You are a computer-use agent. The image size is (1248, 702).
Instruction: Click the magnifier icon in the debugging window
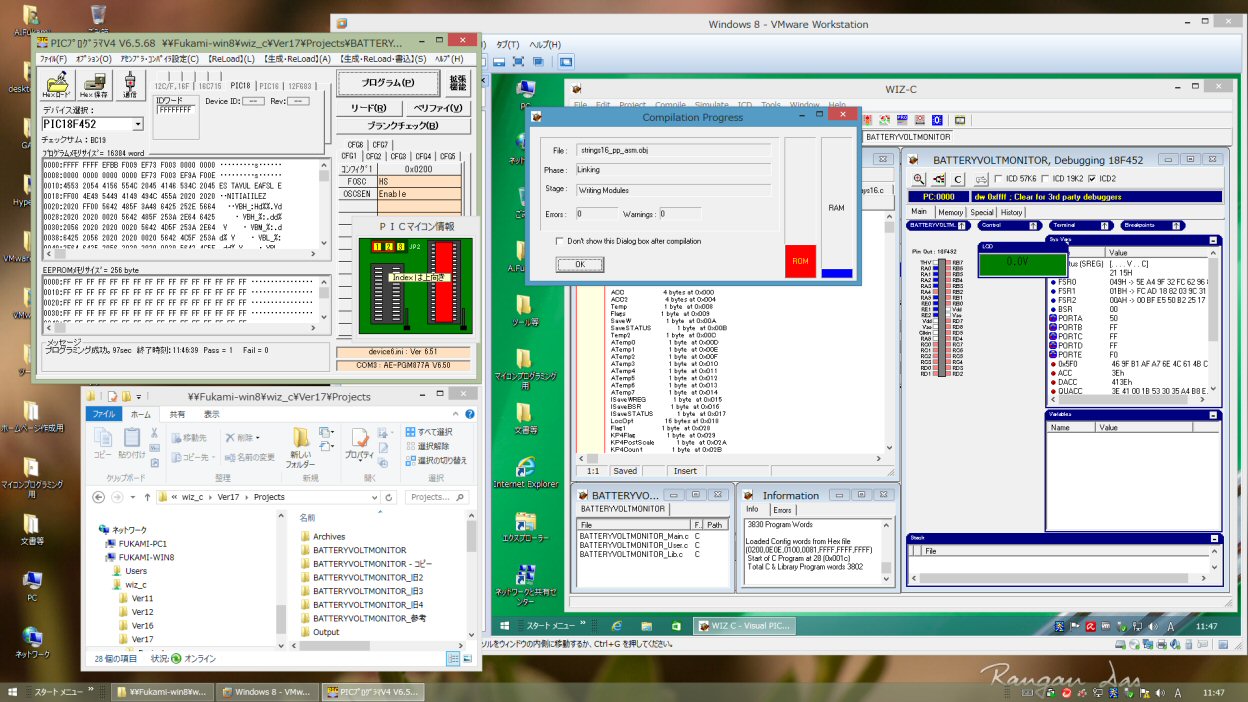919,179
